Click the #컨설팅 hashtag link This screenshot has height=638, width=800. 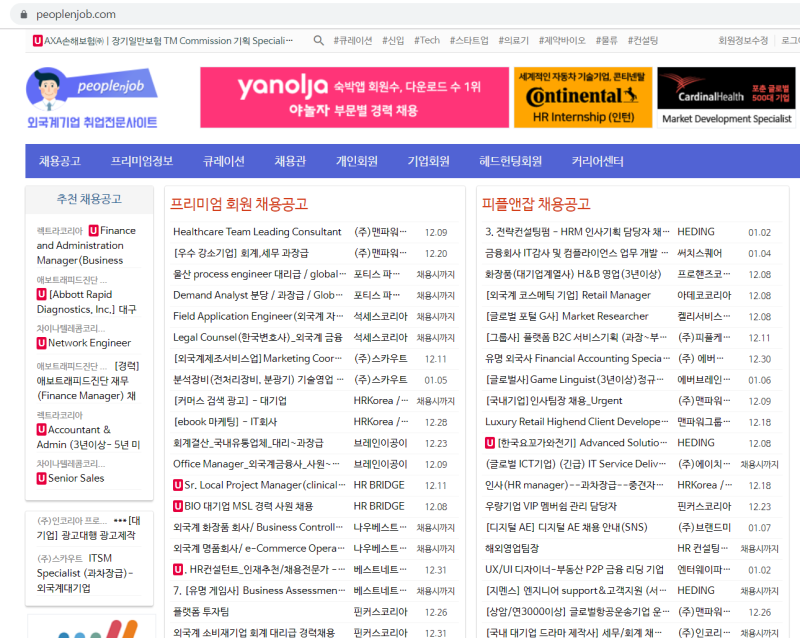coord(643,41)
